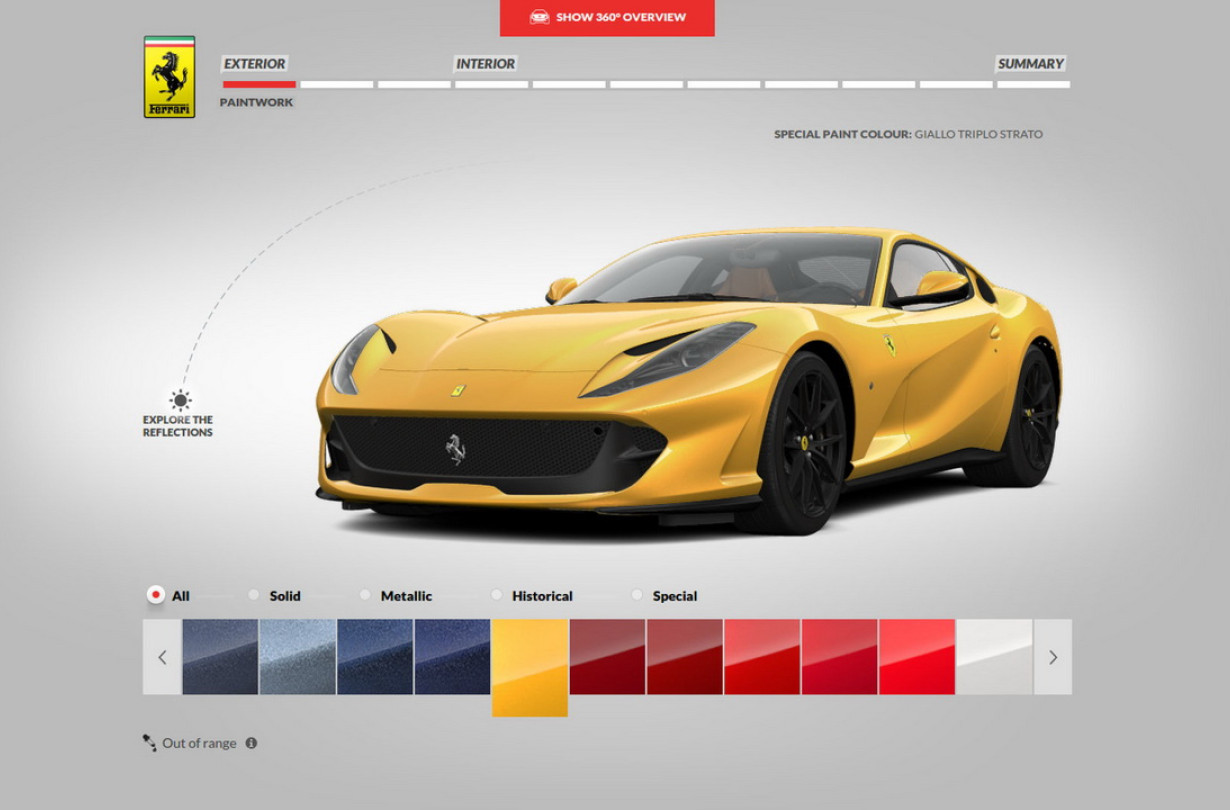
Task: Select the light blue metallic swatch
Action: coord(298,656)
